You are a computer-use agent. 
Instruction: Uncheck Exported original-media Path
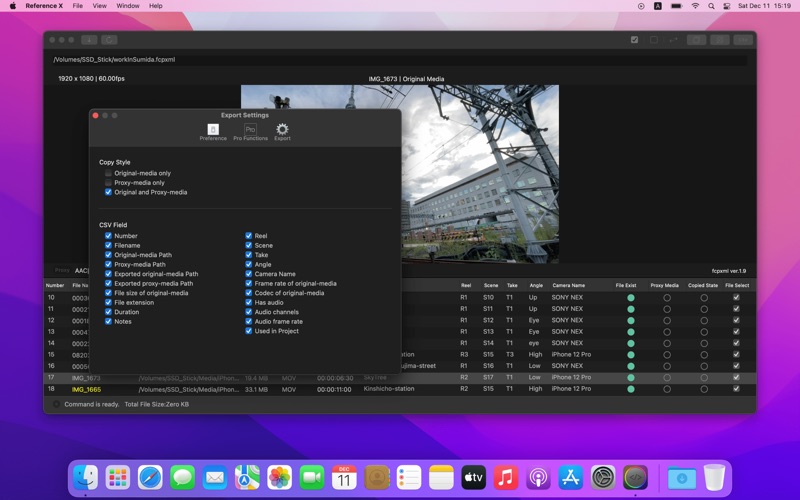108,274
